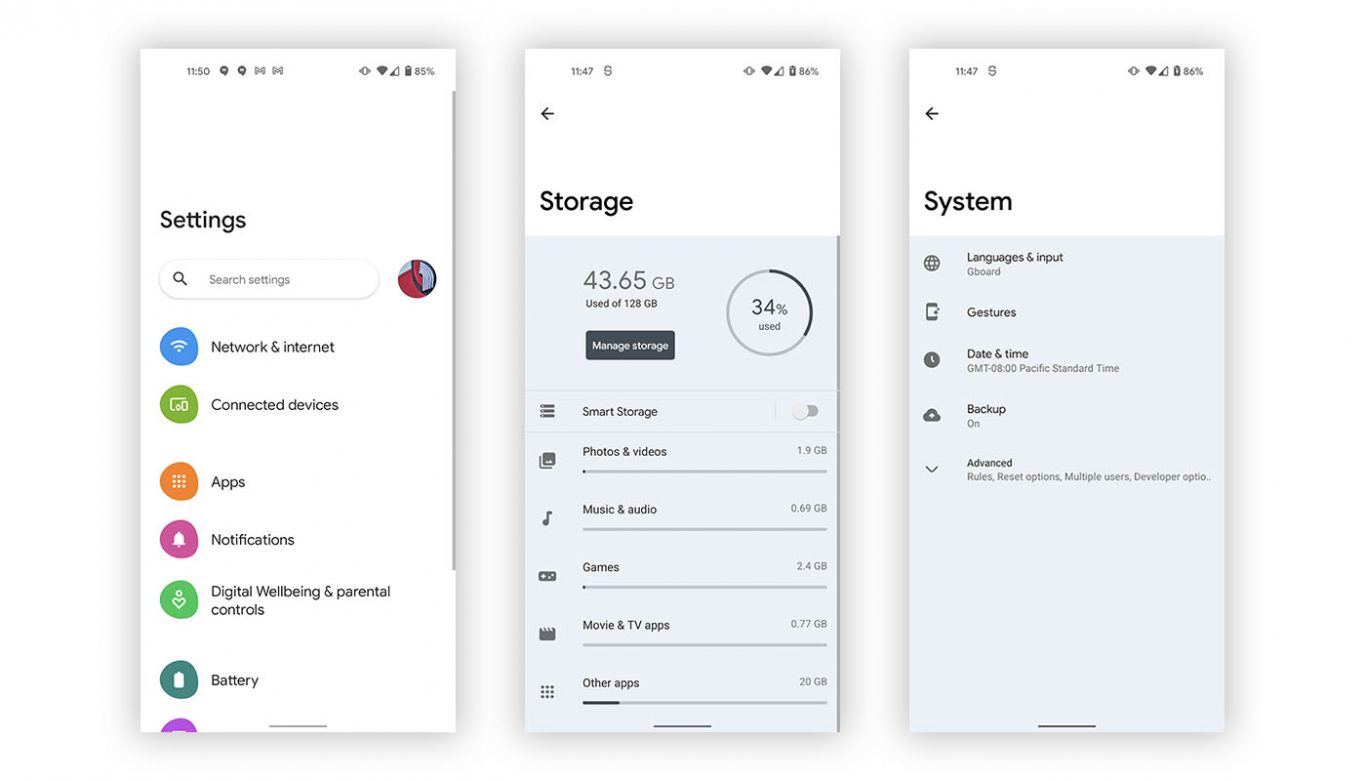Open Network & internet Wi-Fi icon

[179, 347]
